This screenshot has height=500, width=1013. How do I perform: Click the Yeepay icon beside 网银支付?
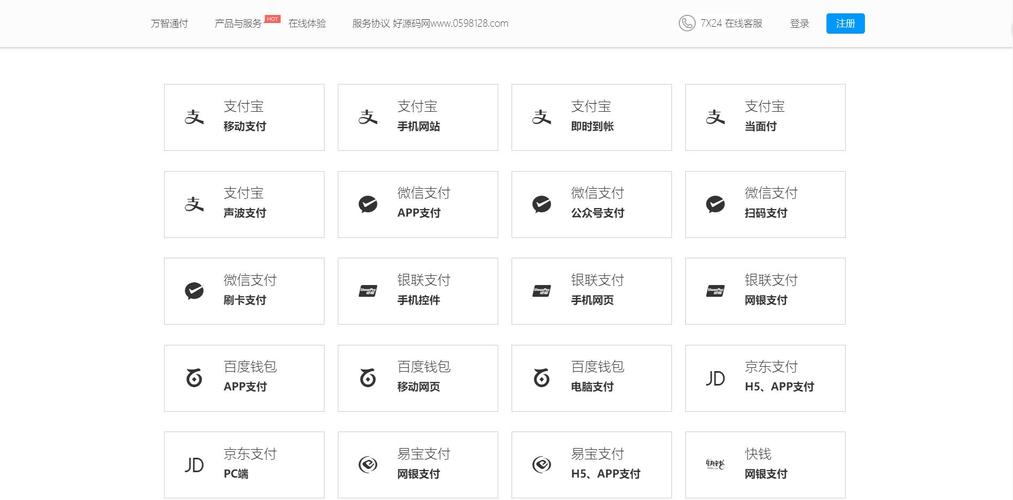point(368,464)
